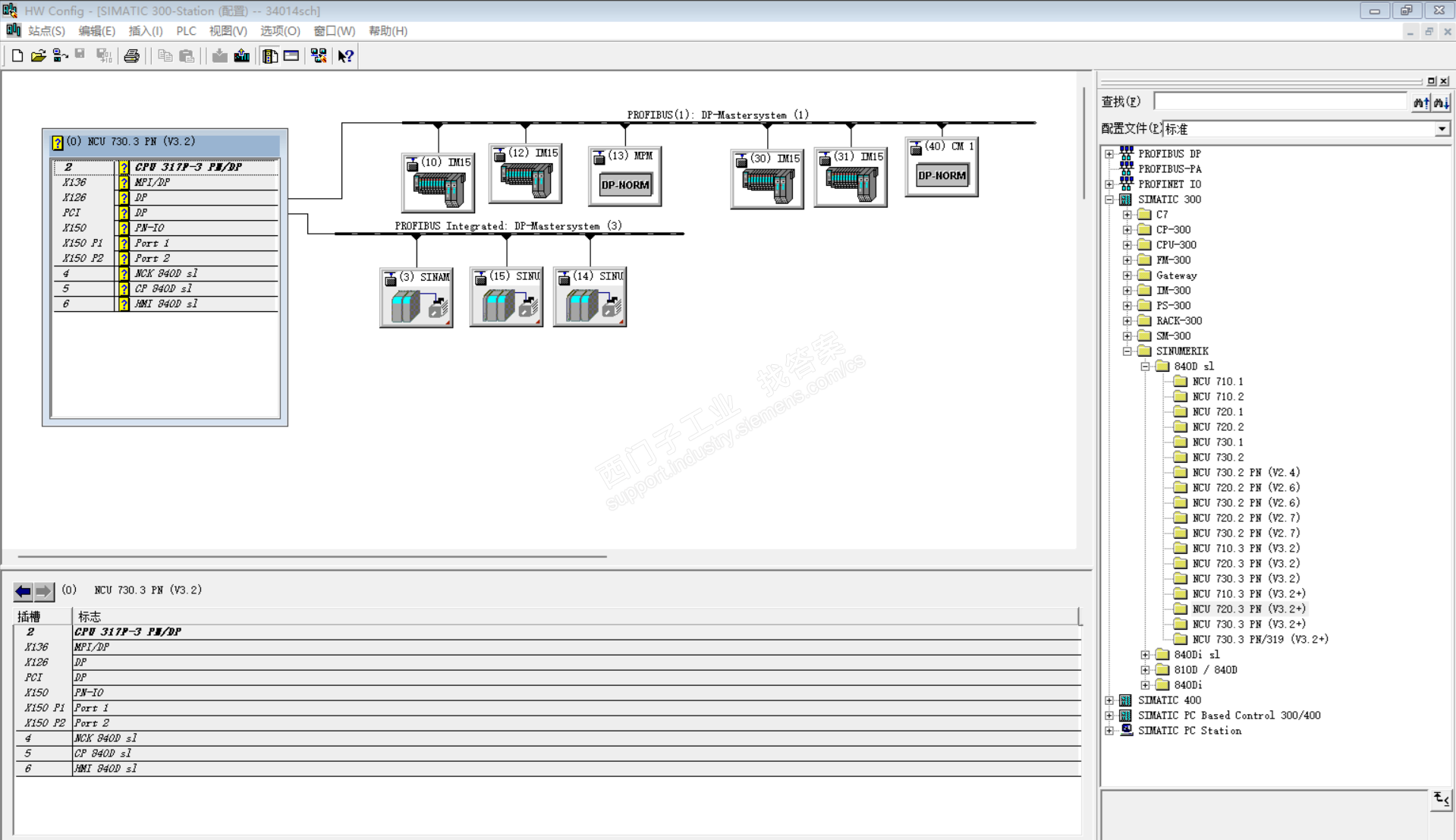Collapse the SINUMERIK folder in catalog
The width and height of the screenshot is (1456, 840).
click(x=1127, y=351)
